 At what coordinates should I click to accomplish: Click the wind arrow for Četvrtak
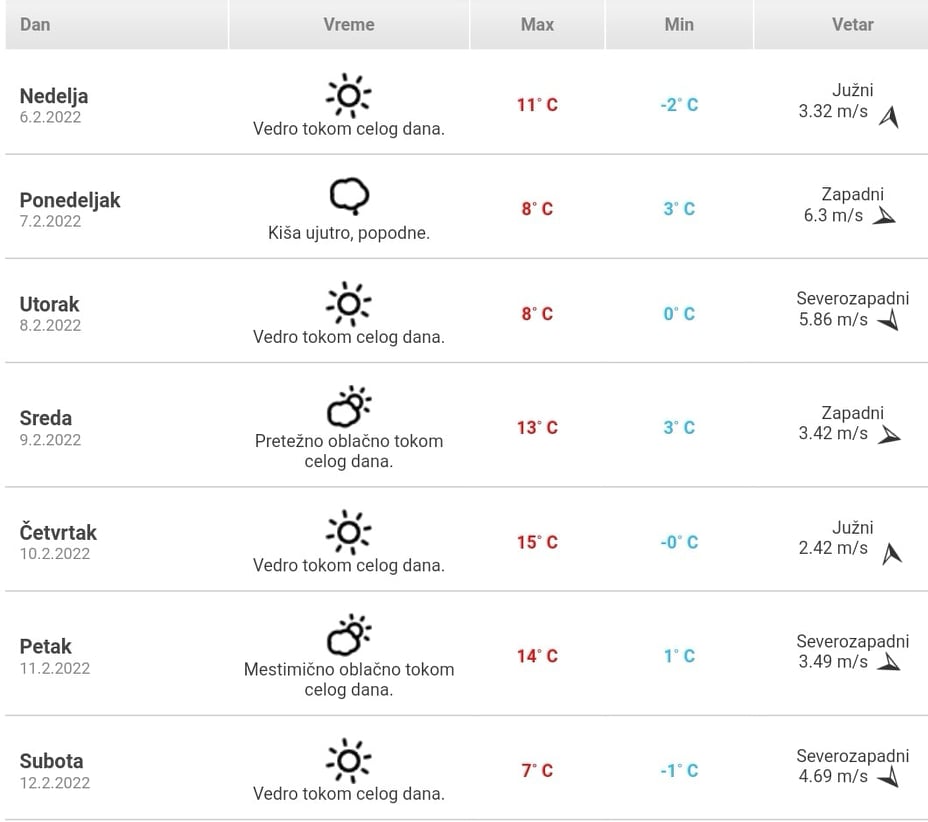click(891, 553)
